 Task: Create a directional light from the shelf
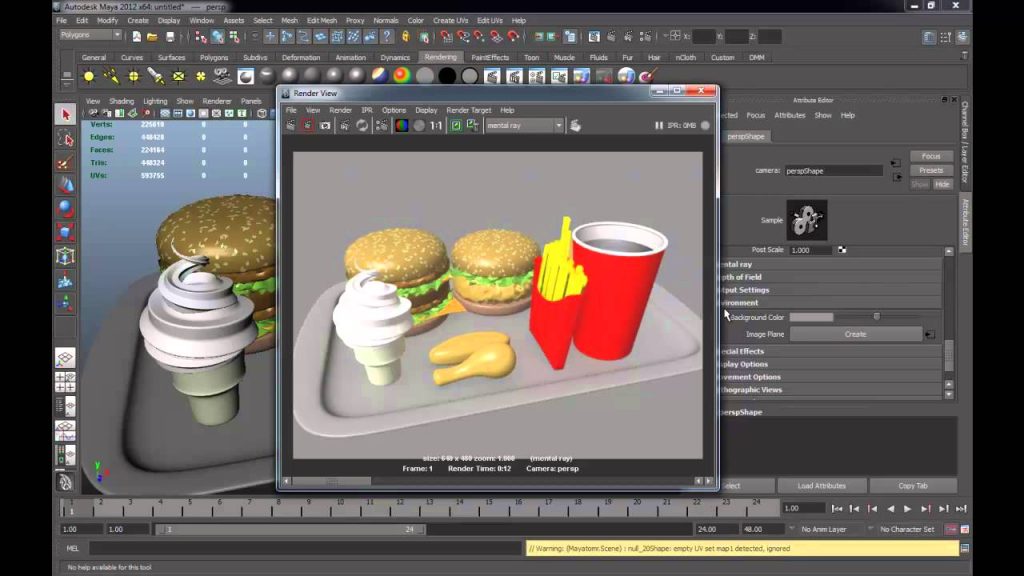pyautogui.click(x=111, y=76)
